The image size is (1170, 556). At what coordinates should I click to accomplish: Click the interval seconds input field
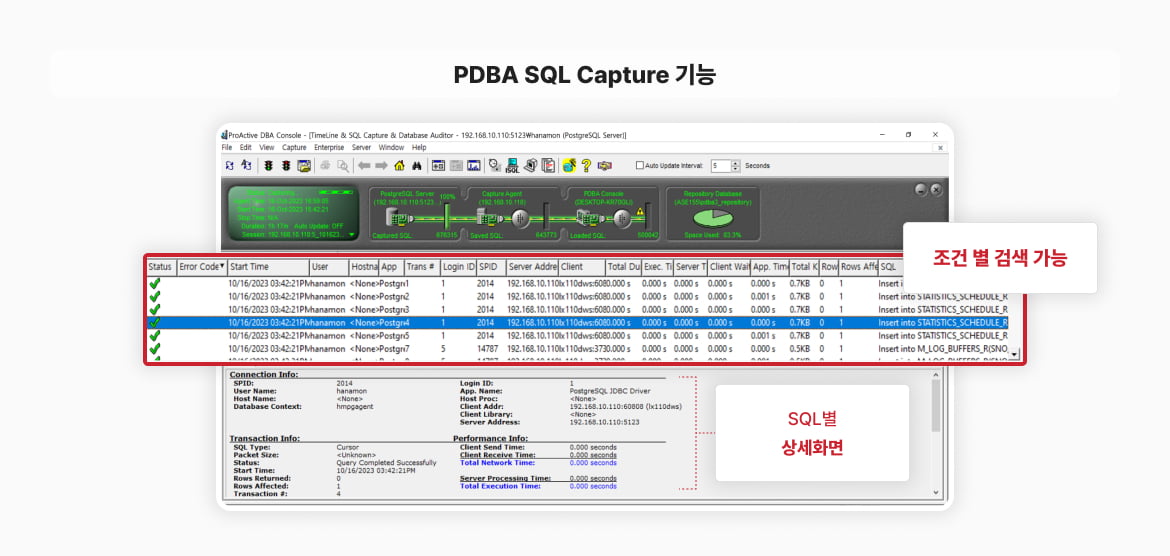(721, 166)
